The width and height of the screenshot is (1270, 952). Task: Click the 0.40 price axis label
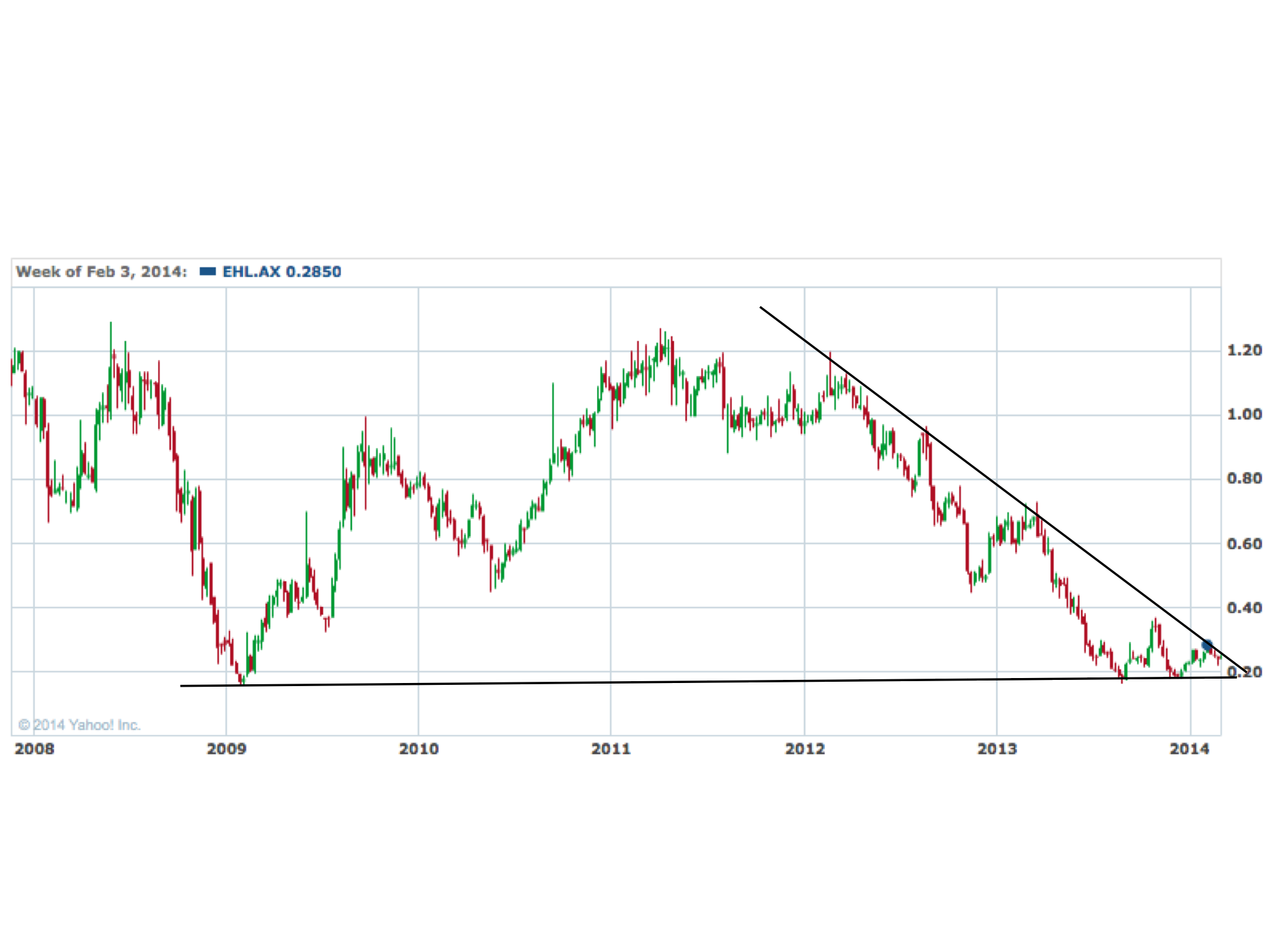click(1244, 608)
